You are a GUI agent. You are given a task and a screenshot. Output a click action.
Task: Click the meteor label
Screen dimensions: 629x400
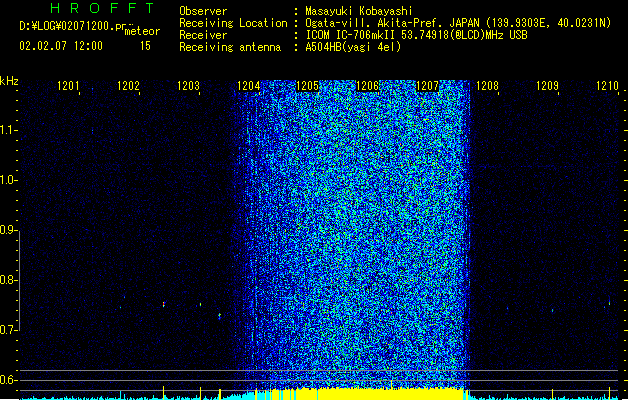tap(142, 31)
